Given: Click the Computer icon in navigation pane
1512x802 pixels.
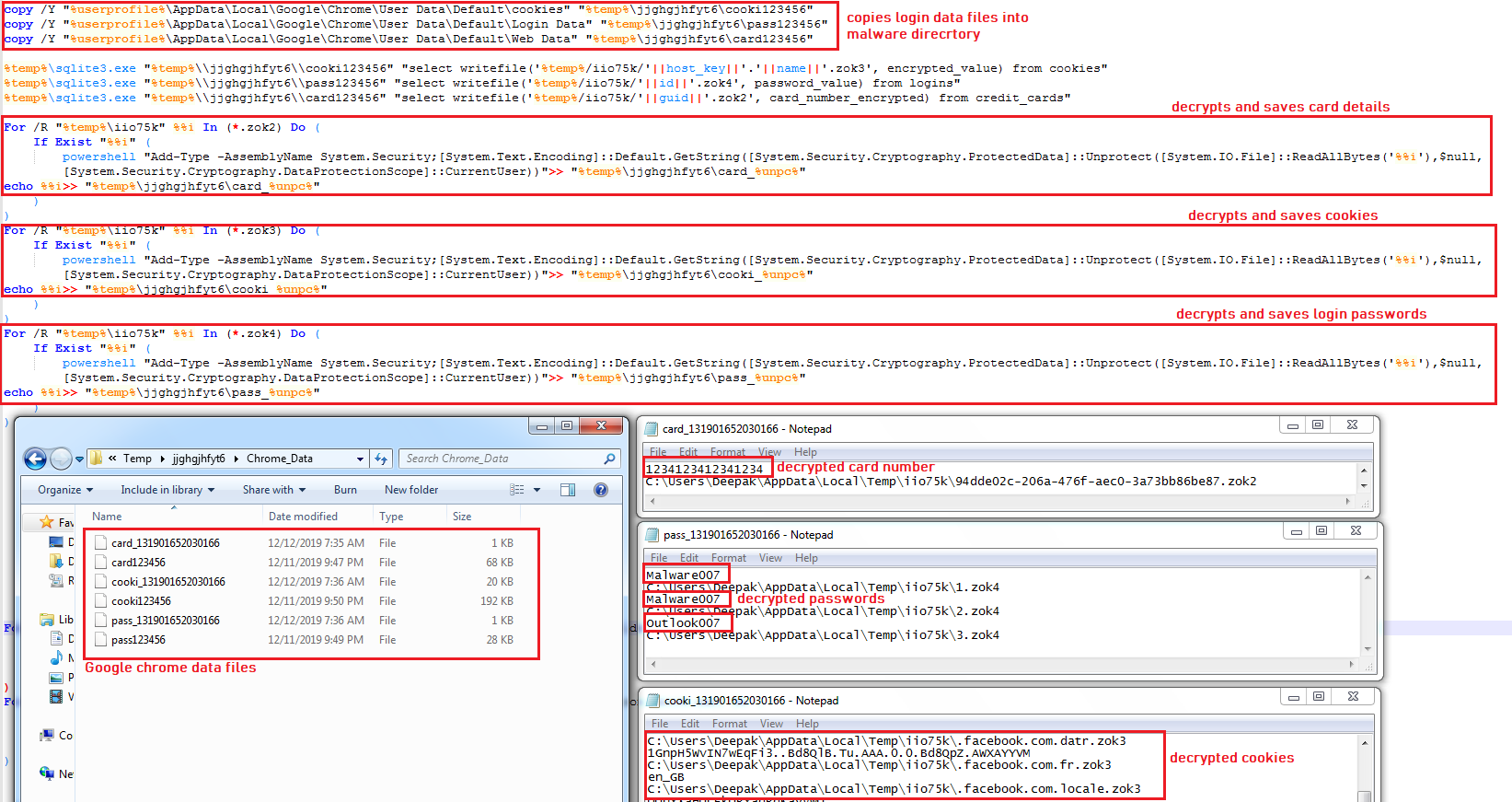Looking at the screenshot, I should coord(47,735).
